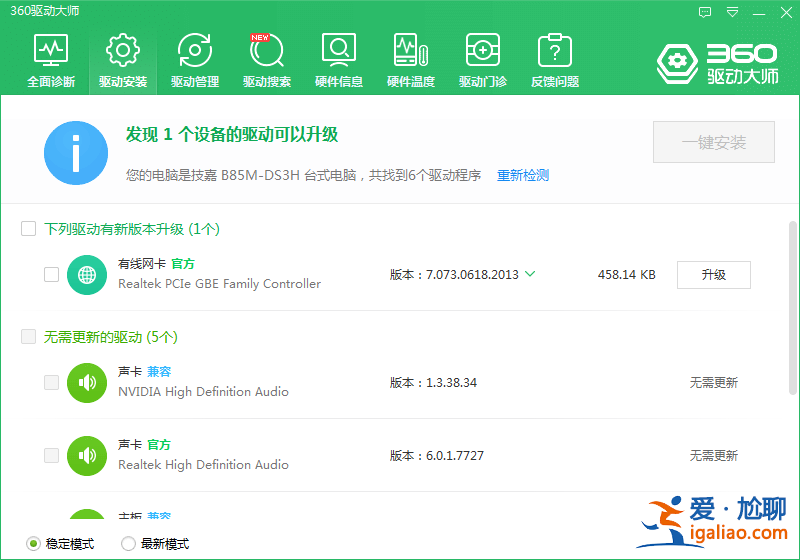Close the 360驱动大师 window
Screen dimensions: 800x560
click(786, 12)
